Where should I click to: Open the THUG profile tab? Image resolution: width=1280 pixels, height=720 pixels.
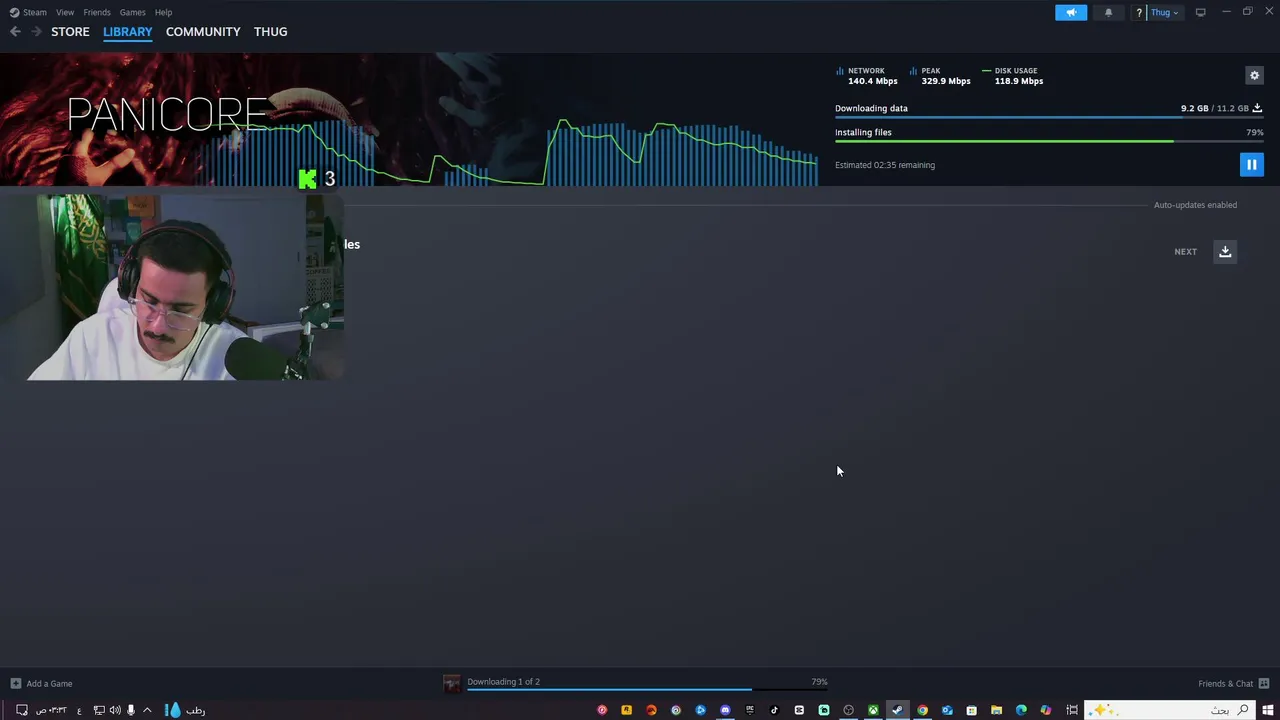pos(270,32)
